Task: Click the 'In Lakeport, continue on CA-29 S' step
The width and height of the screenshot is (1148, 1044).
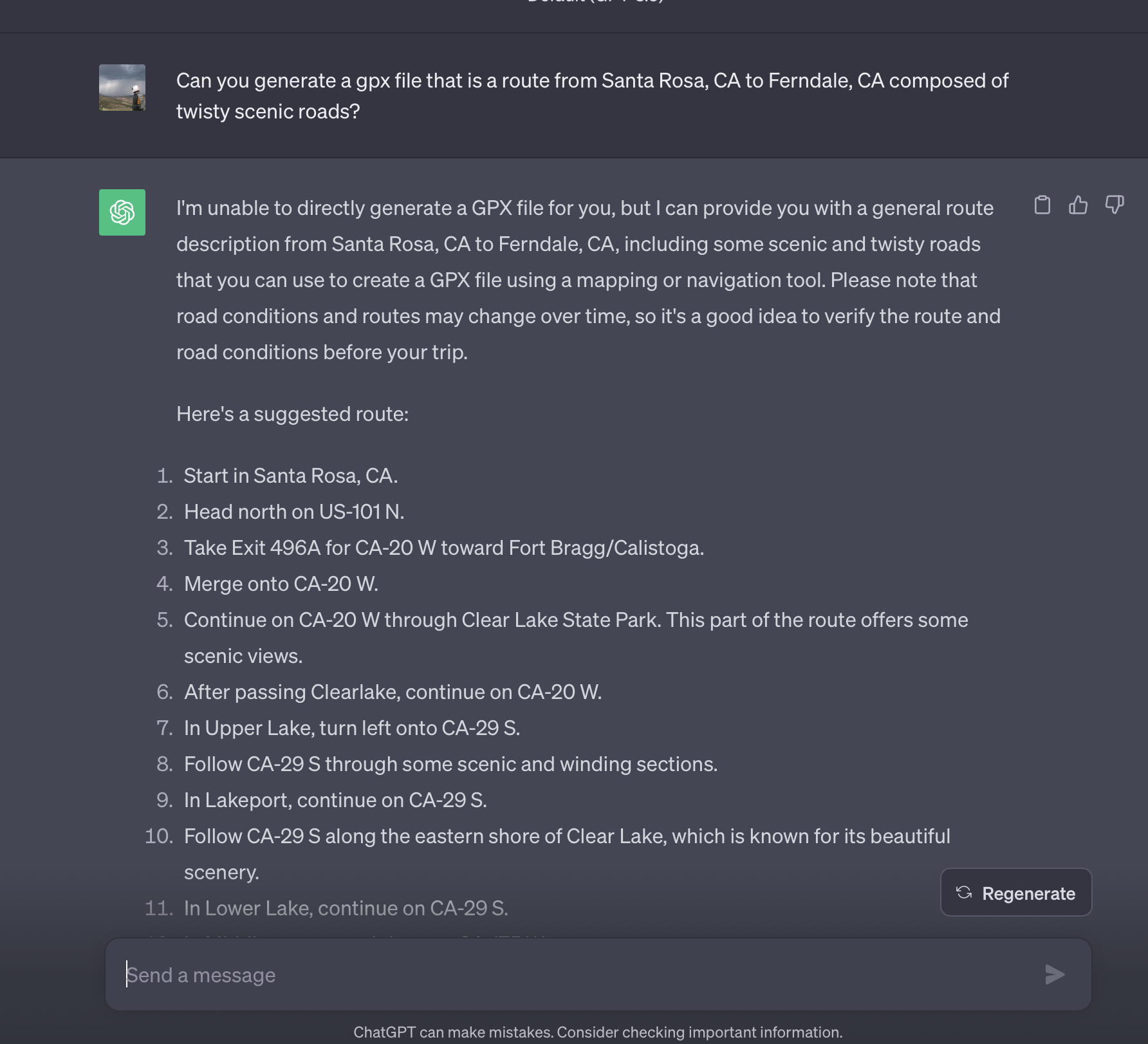Action: [335, 800]
